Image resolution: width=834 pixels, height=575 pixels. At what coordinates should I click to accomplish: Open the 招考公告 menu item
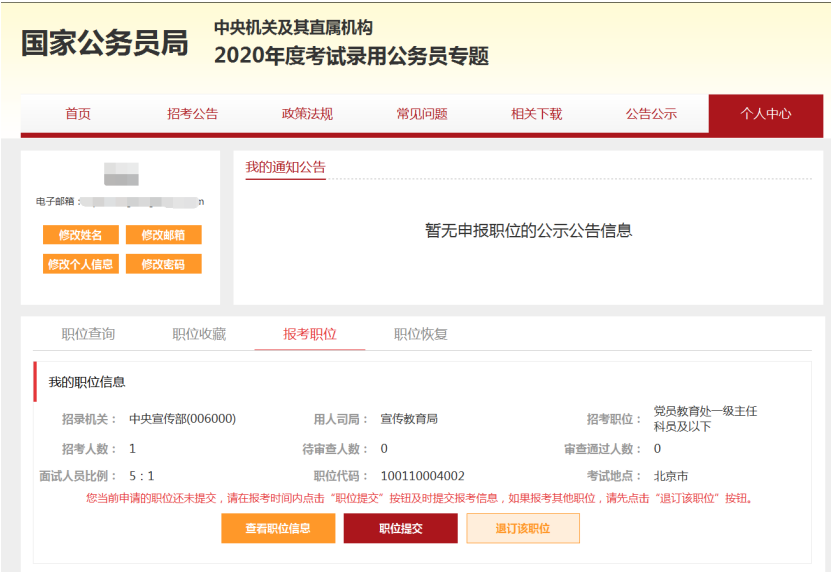[x=193, y=114]
